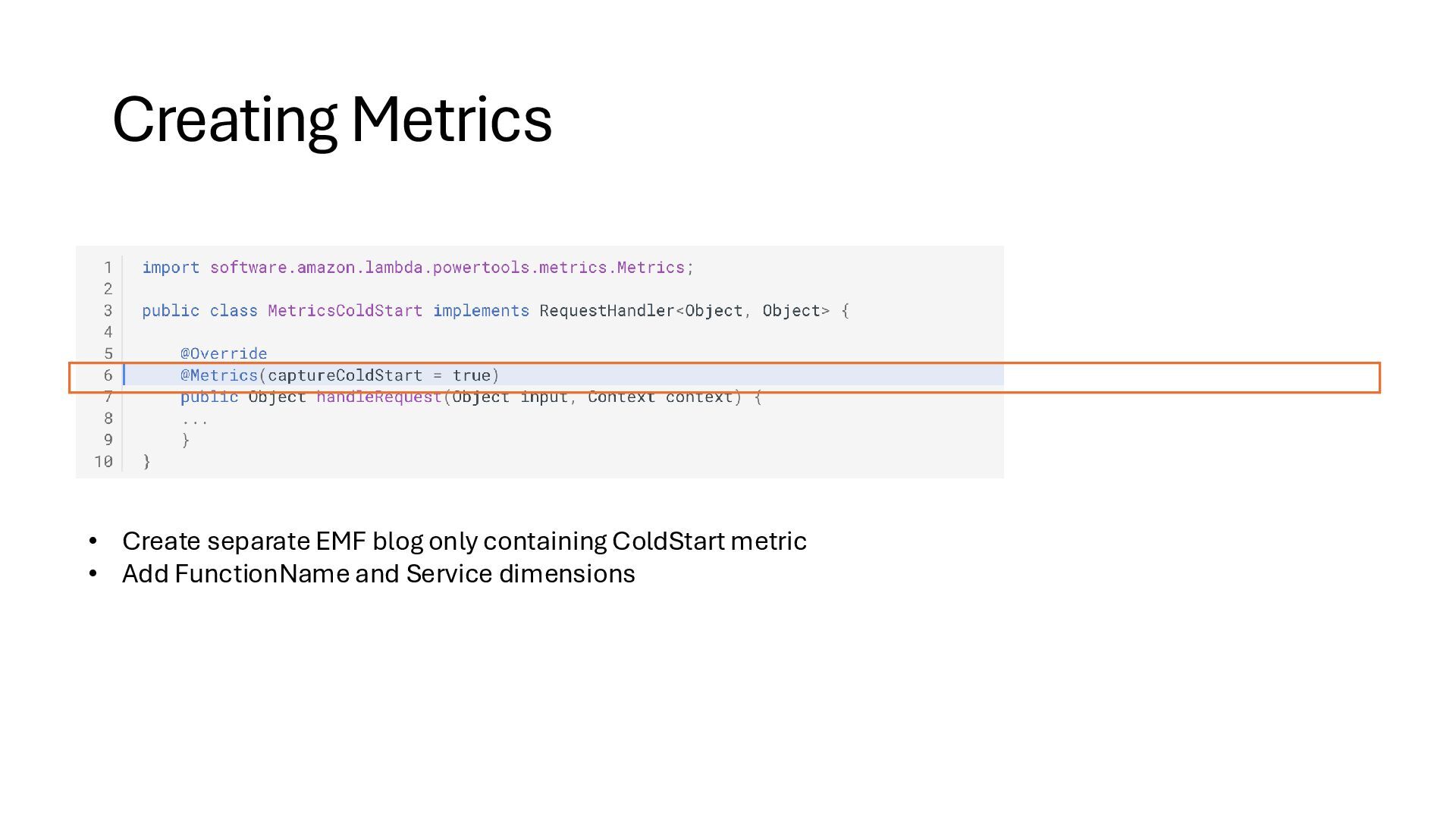Click the @Metrics annotation on line 6
The height and width of the screenshot is (819, 1456).
[x=219, y=375]
